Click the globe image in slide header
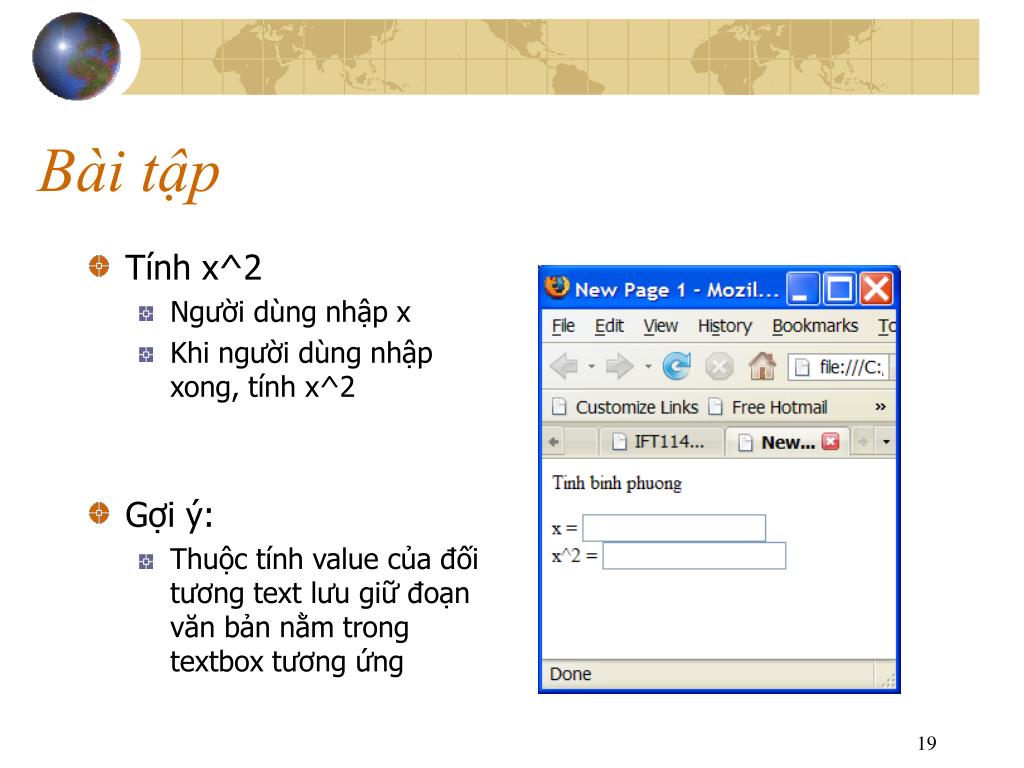This screenshot has height=768, width=1024. [76, 56]
